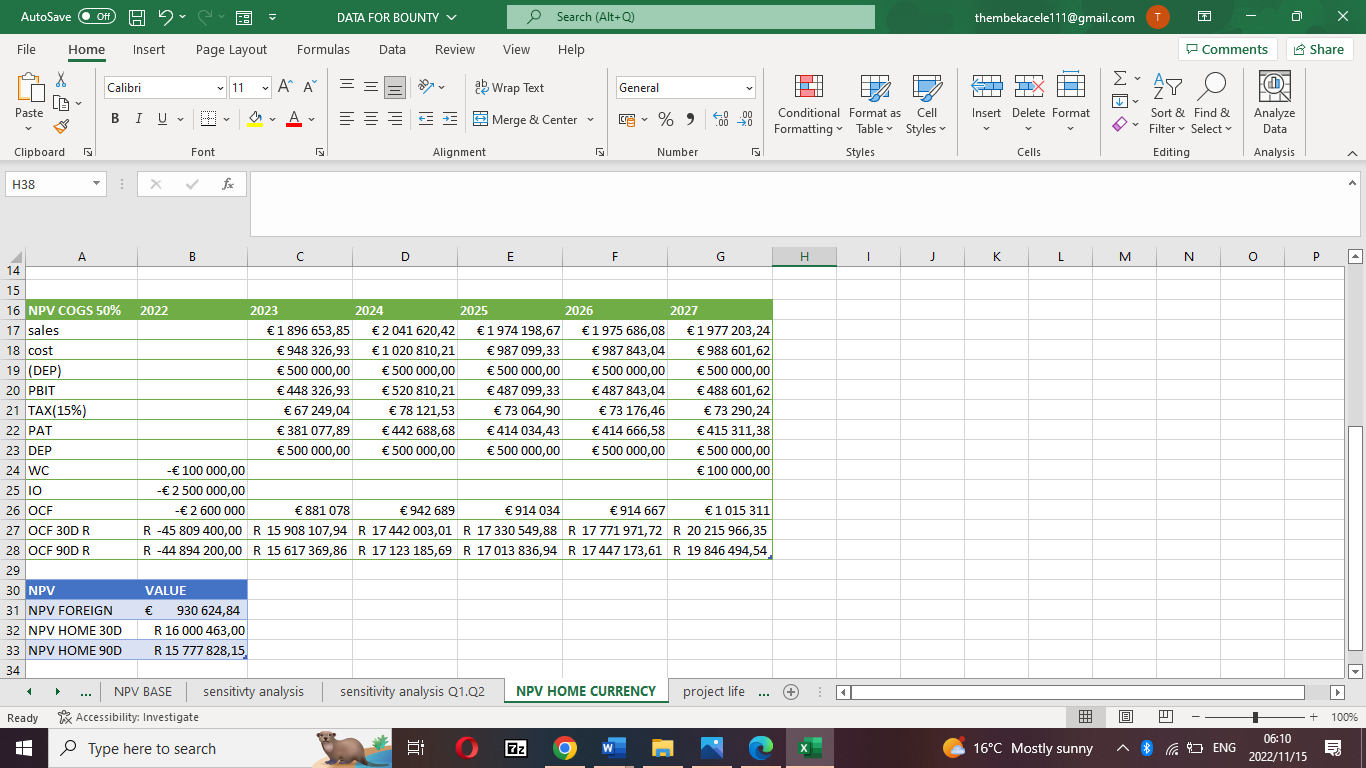Apply Percent Style format
1366x768 pixels.
(x=666, y=119)
